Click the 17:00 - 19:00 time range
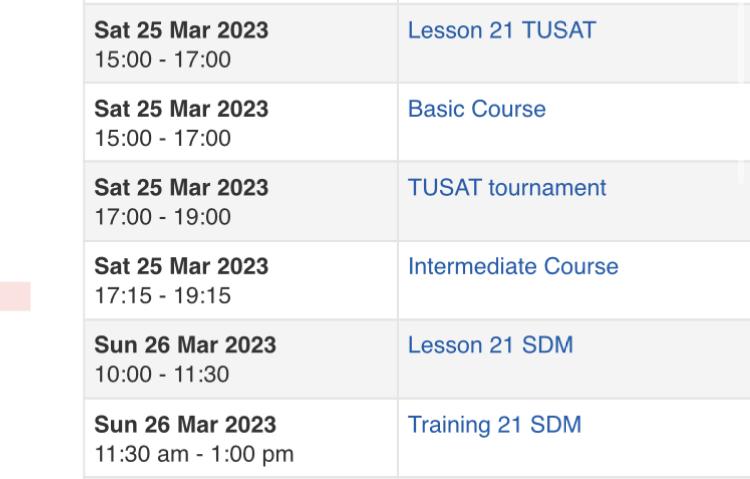The width and height of the screenshot is (750, 479). click(163, 217)
